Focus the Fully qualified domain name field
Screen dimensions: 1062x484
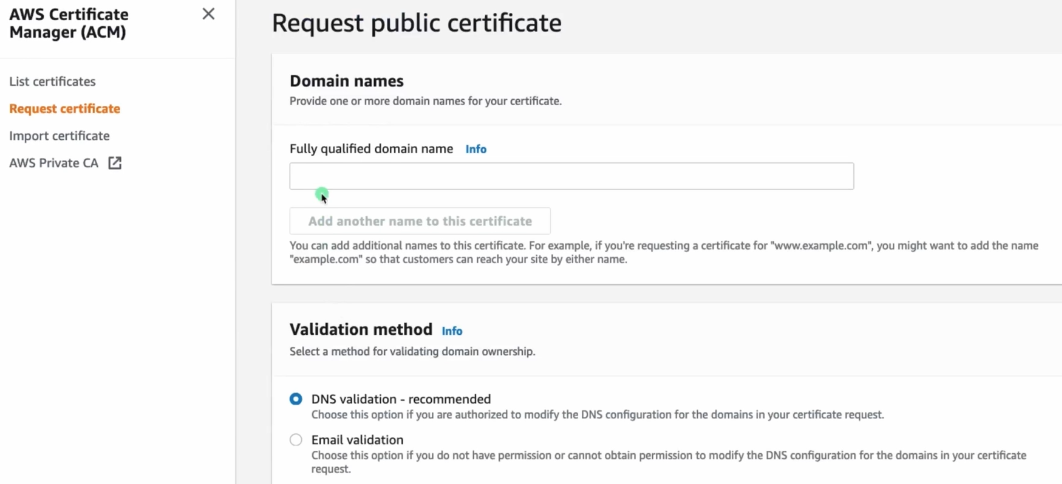(x=571, y=176)
